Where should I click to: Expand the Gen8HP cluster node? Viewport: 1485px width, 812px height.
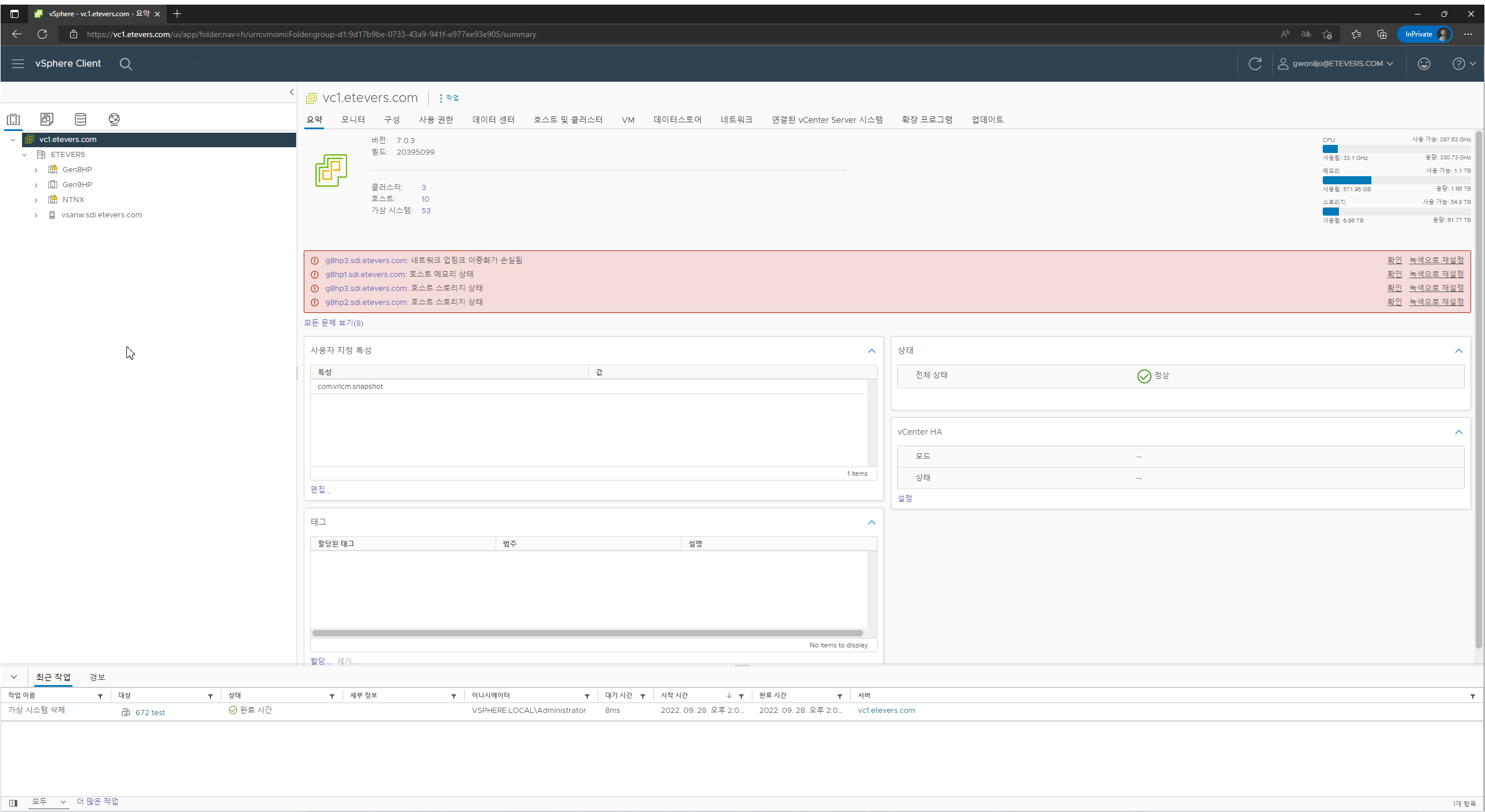click(x=36, y=170)
